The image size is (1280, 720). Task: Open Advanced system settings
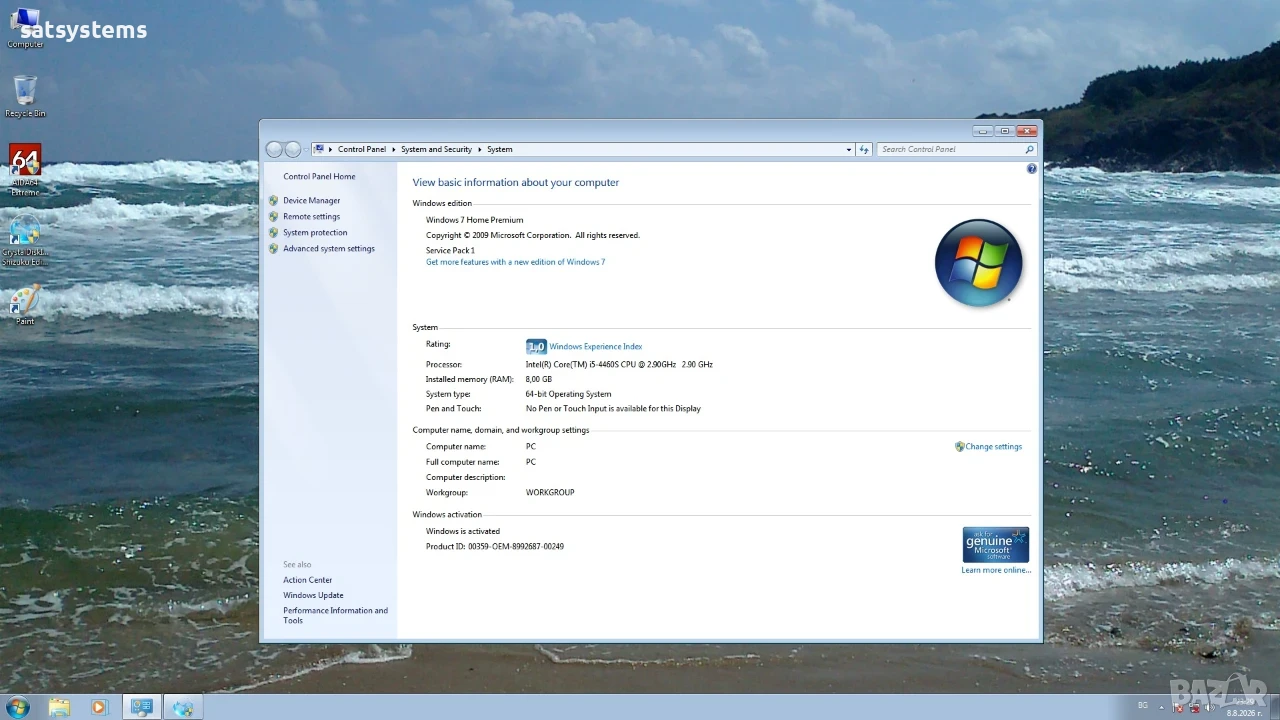point(329,248)
